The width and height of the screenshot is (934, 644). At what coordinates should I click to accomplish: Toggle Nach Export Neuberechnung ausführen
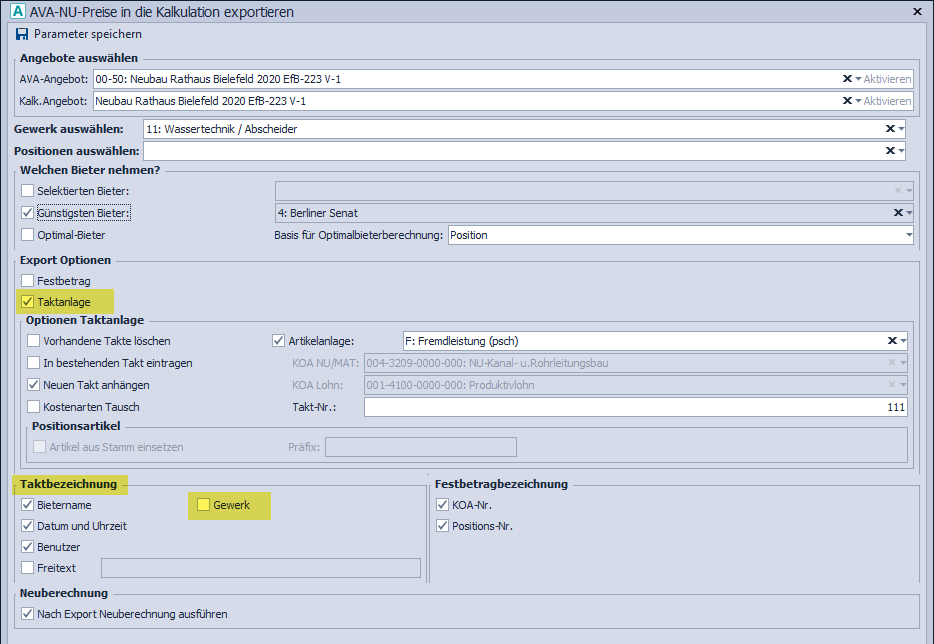click(28, 614)
